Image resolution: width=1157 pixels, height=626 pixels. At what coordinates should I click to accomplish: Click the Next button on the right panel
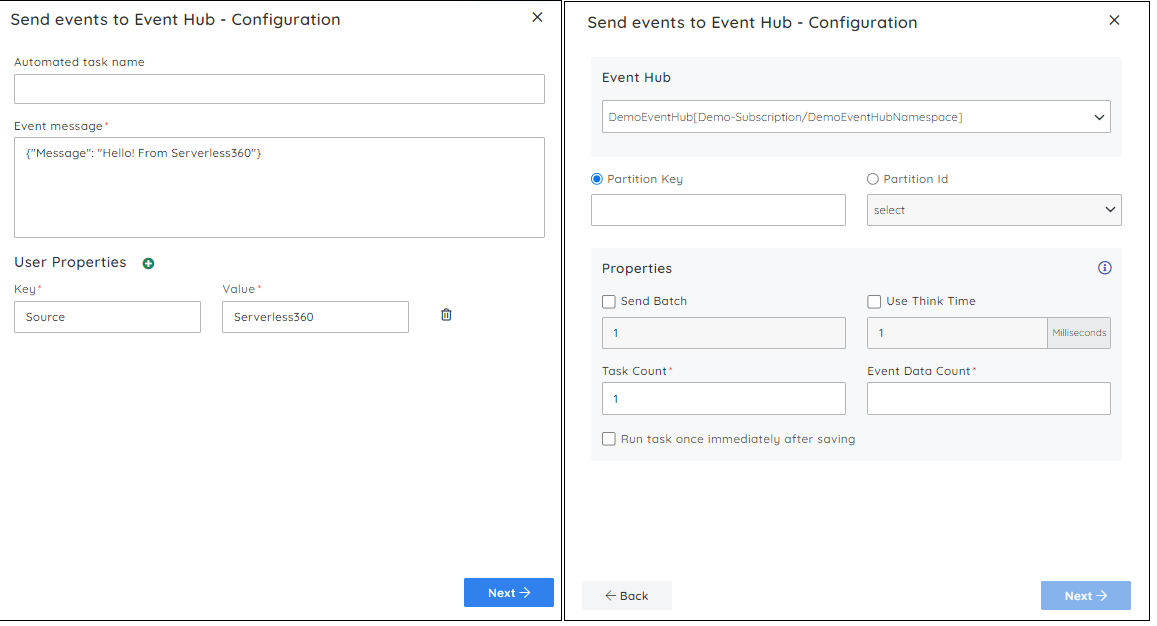(1086, 595)
